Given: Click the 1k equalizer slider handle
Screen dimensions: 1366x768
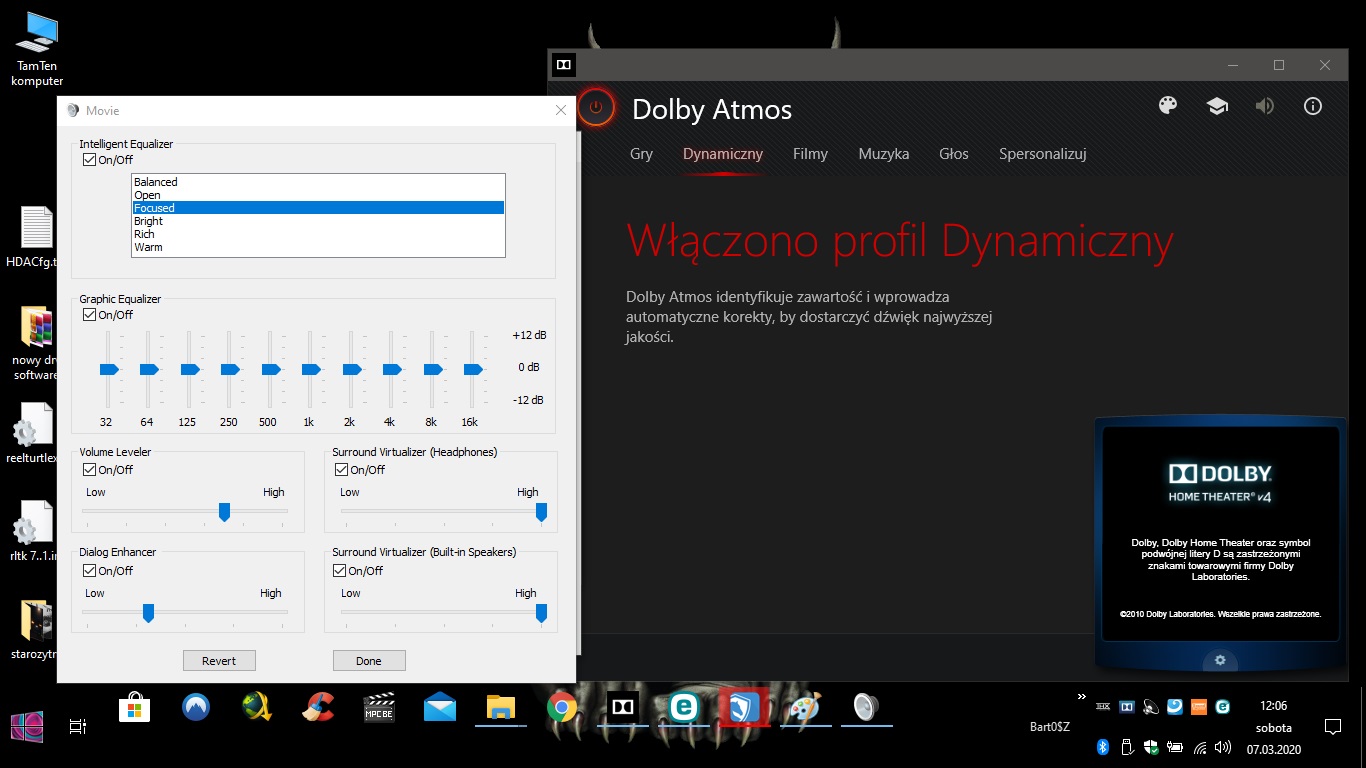Looking at the screenshot, I should tap(311, 370).
